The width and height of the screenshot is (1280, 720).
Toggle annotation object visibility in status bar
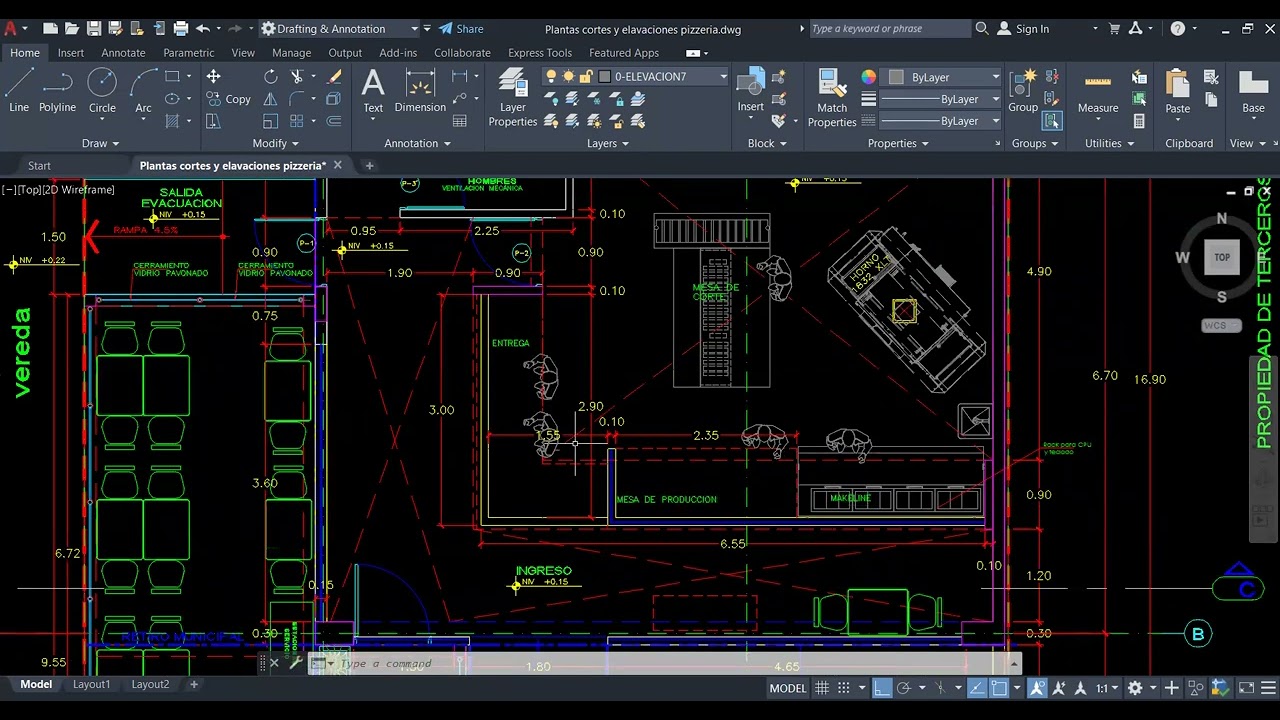[1037, 688]
